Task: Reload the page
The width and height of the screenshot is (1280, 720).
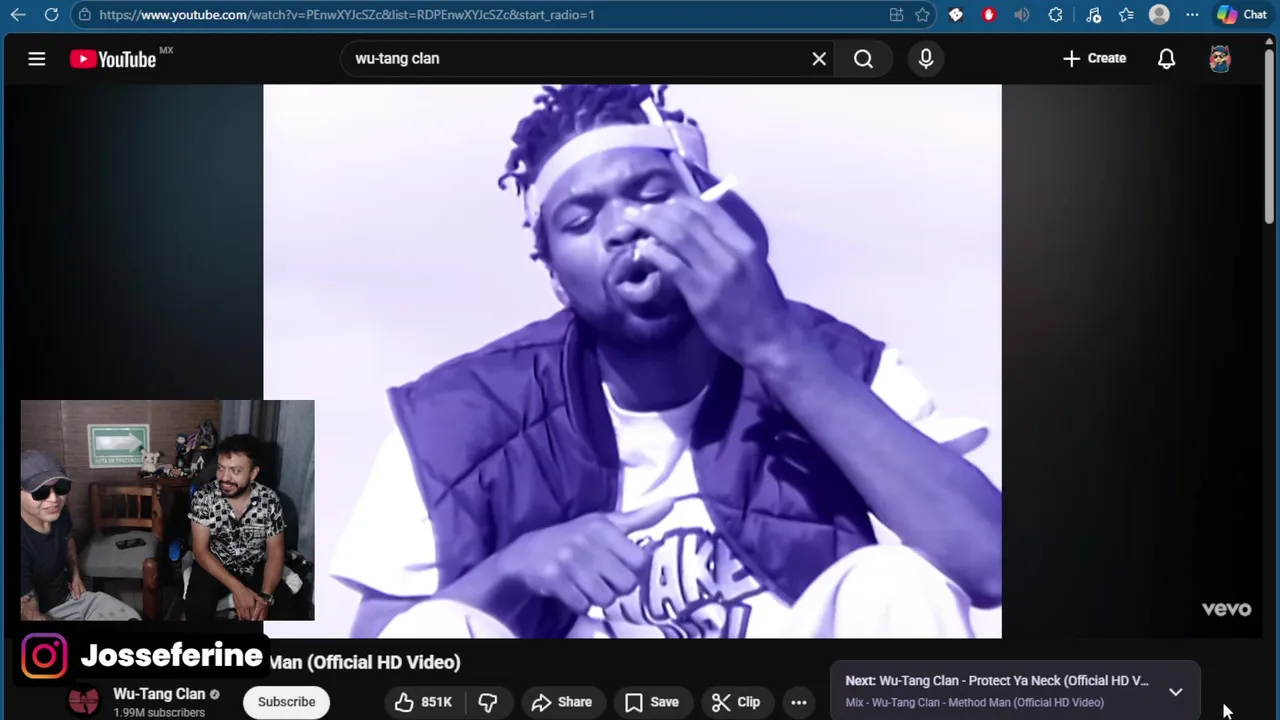Action: [x=51, y=15]
